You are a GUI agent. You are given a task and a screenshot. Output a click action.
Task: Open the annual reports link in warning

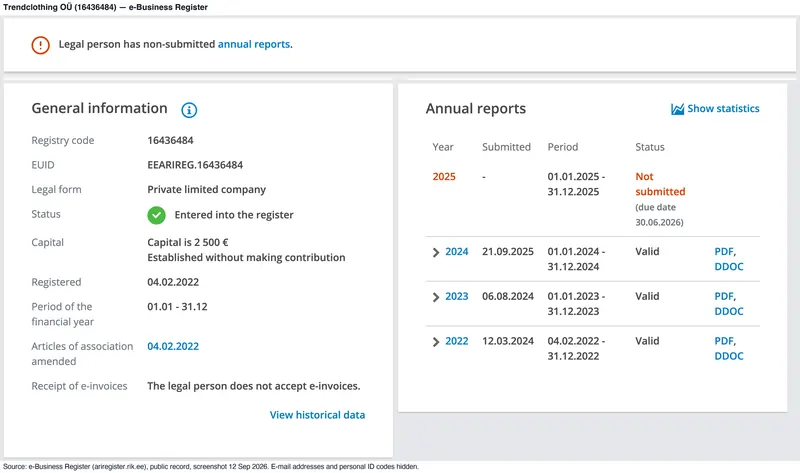tap(254, 44)
